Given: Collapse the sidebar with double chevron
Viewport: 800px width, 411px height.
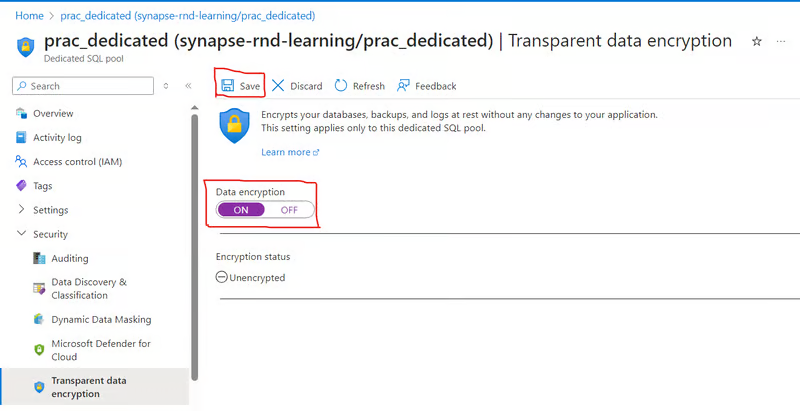Looking at the screenshot, I should [x=188, y=86].
